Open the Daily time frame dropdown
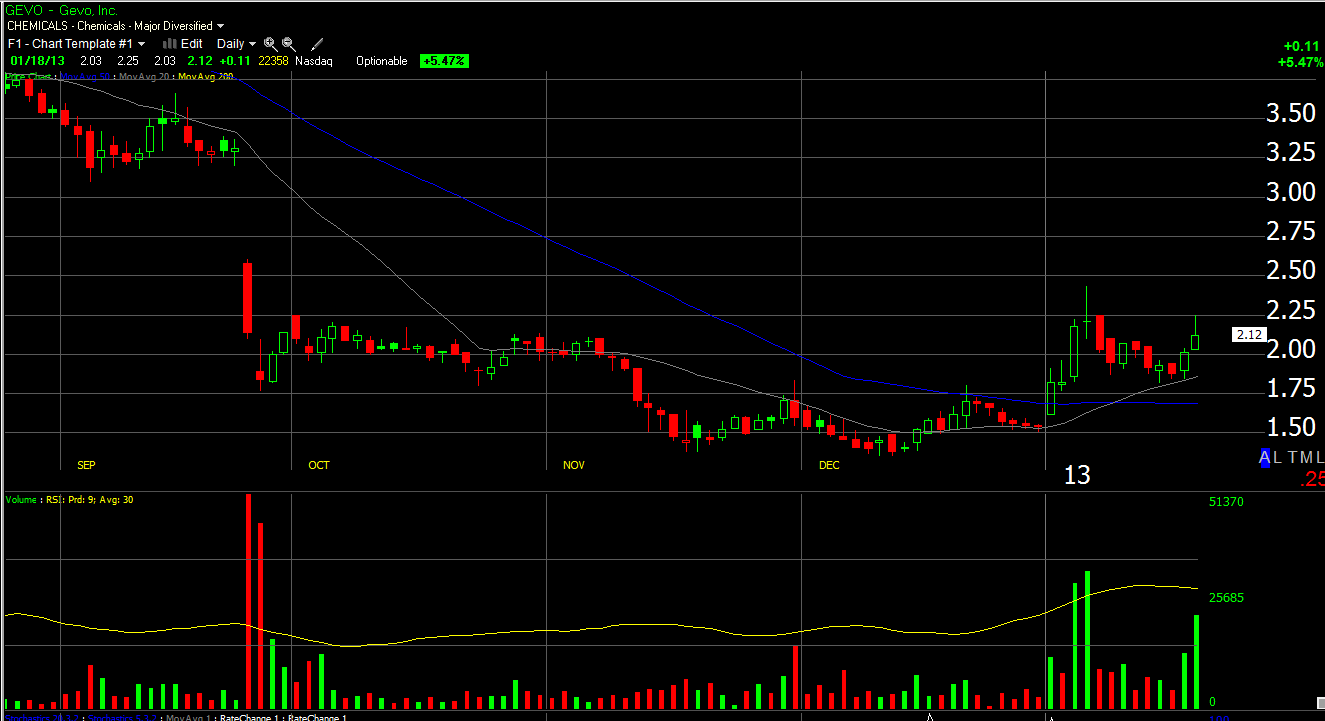 tap(236, 44)
